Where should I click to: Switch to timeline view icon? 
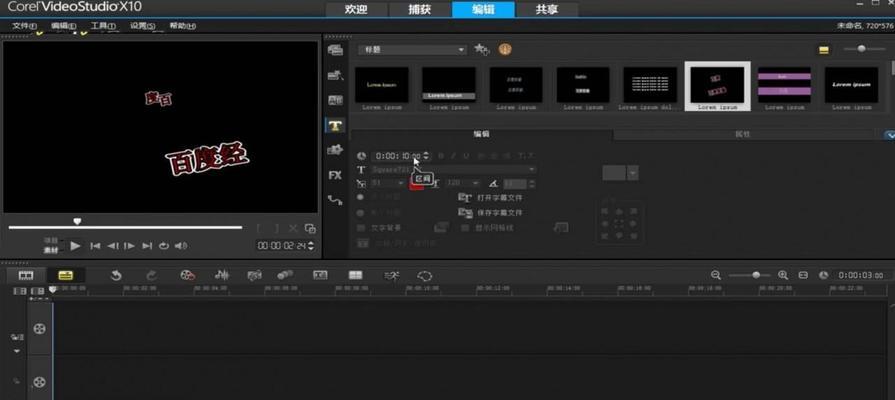66,276
